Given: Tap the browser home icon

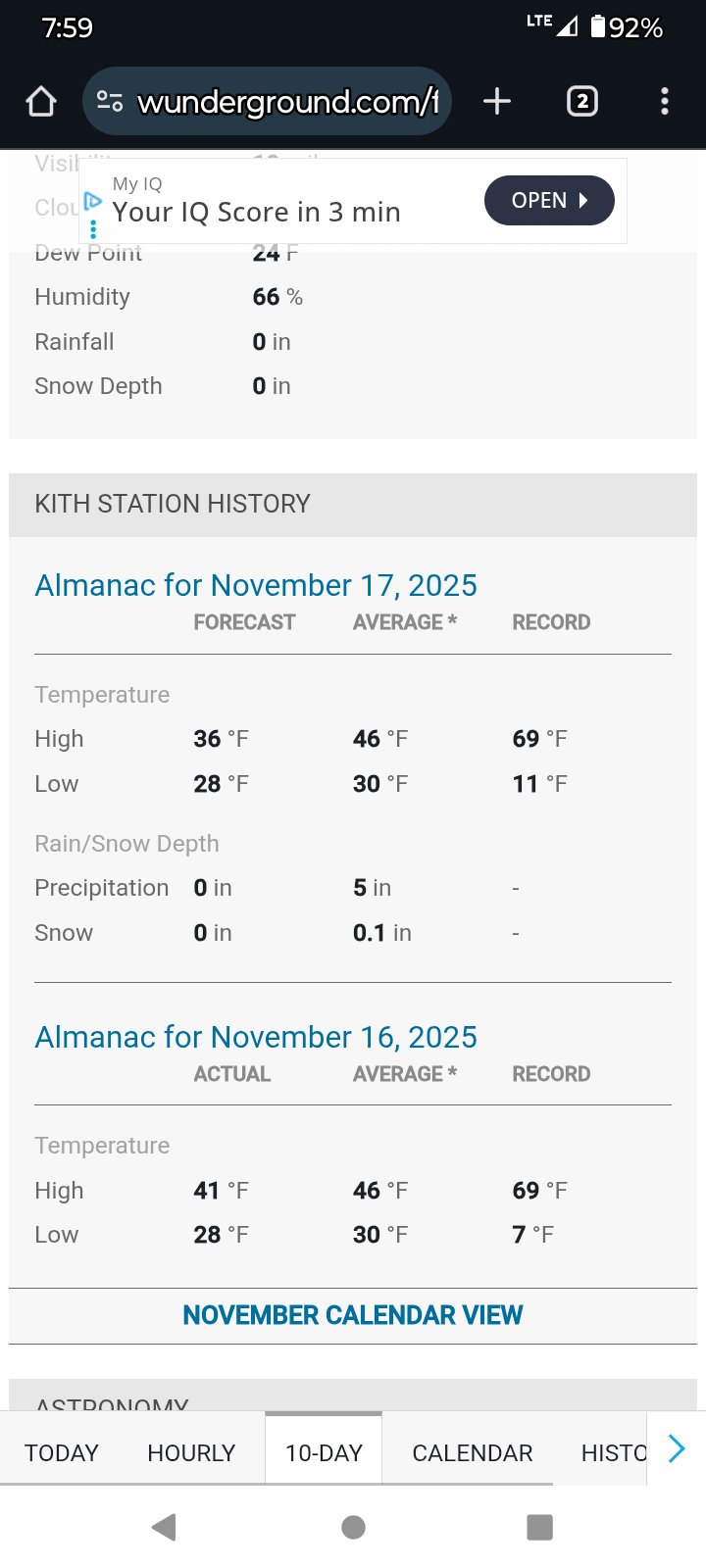Looking at the screenshot, I should 41,101.
